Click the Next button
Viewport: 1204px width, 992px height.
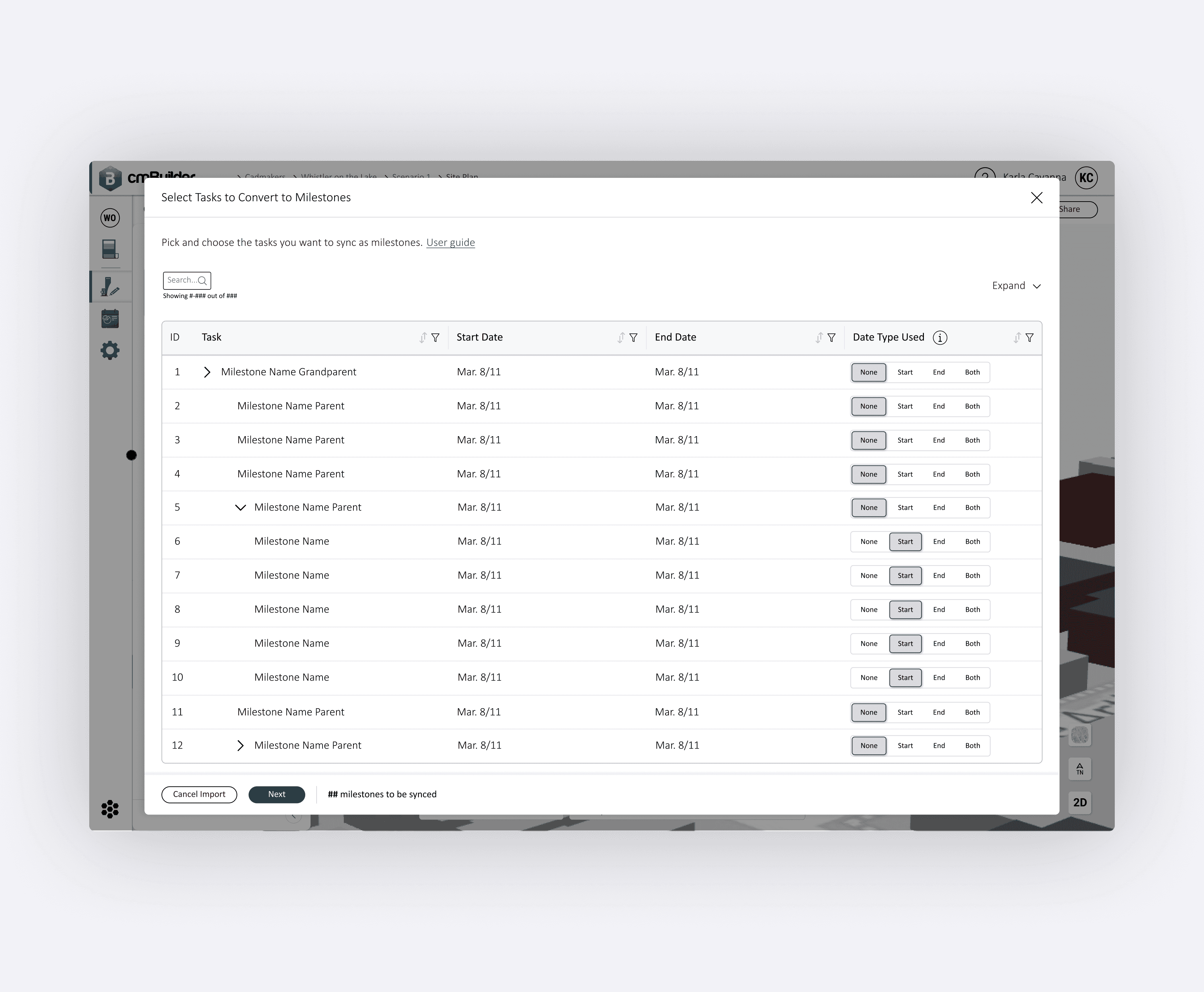[277, 794]
